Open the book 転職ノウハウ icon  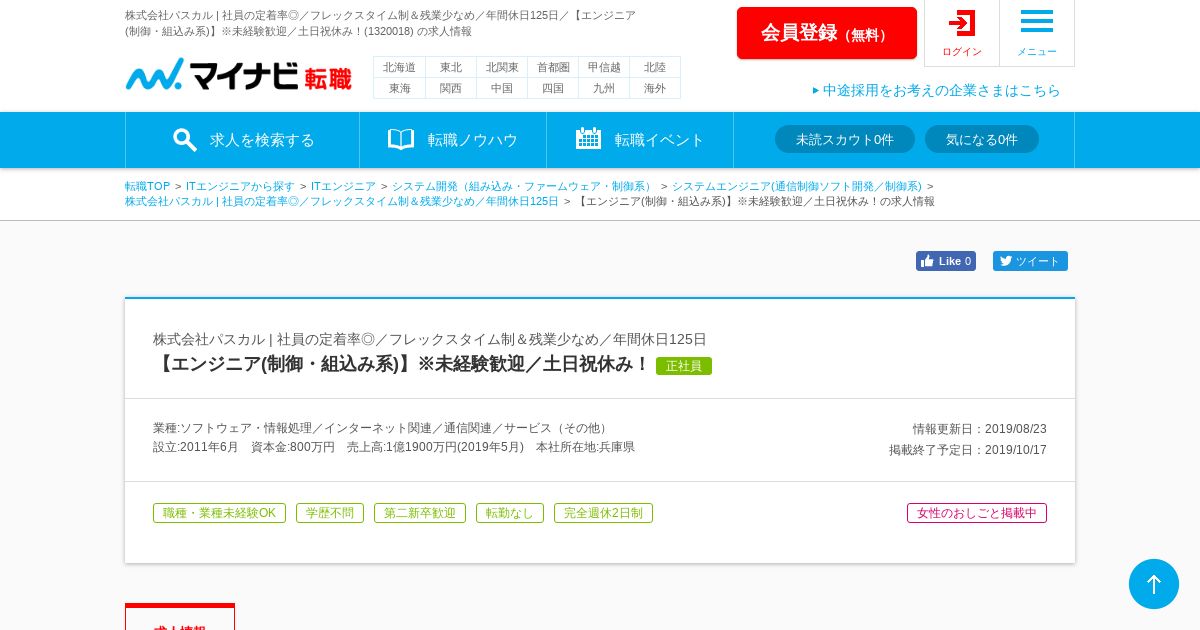(x=401, y=139)
